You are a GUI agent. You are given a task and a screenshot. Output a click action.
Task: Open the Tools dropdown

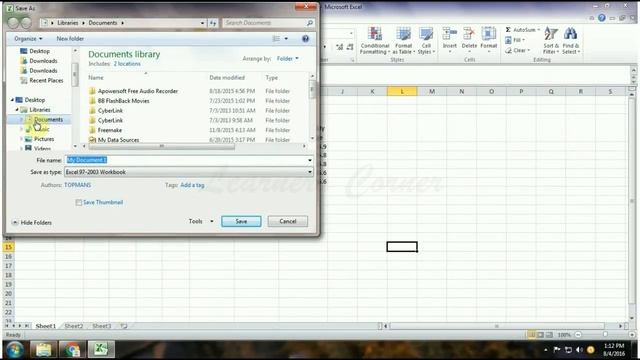point(201,221)
